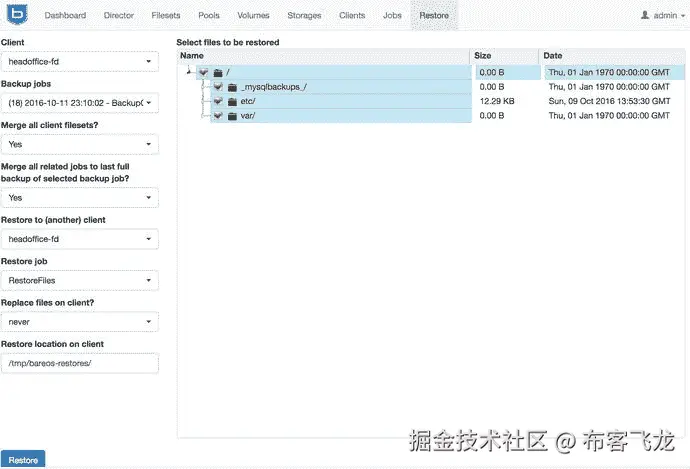This screenshot has height=469, width=690.
Task: Switch to the Filesets tab
Action: pyautogui.click(x=165, y=15)
